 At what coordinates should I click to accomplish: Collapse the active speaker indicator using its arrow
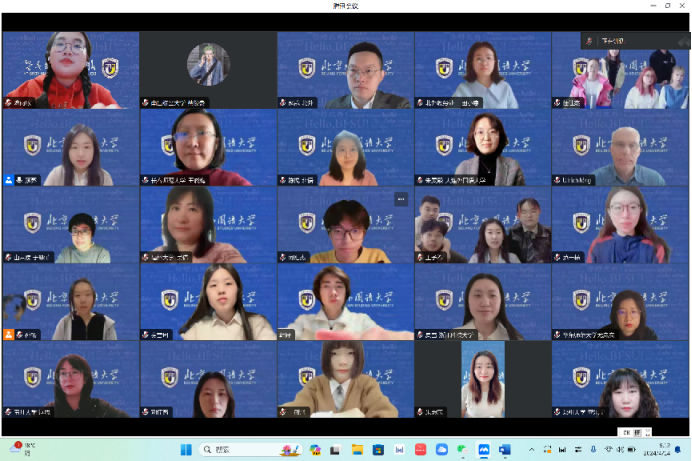pyautogui.click(x=683, y=41)
